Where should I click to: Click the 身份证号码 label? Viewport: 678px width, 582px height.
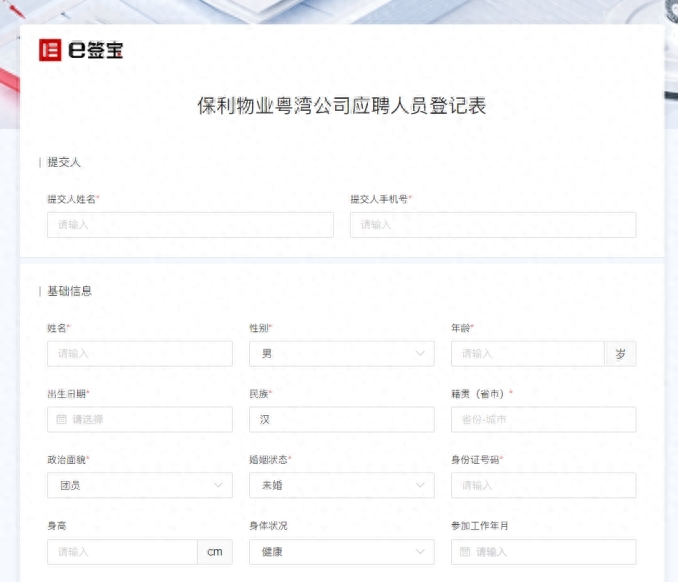click(475, 460)
